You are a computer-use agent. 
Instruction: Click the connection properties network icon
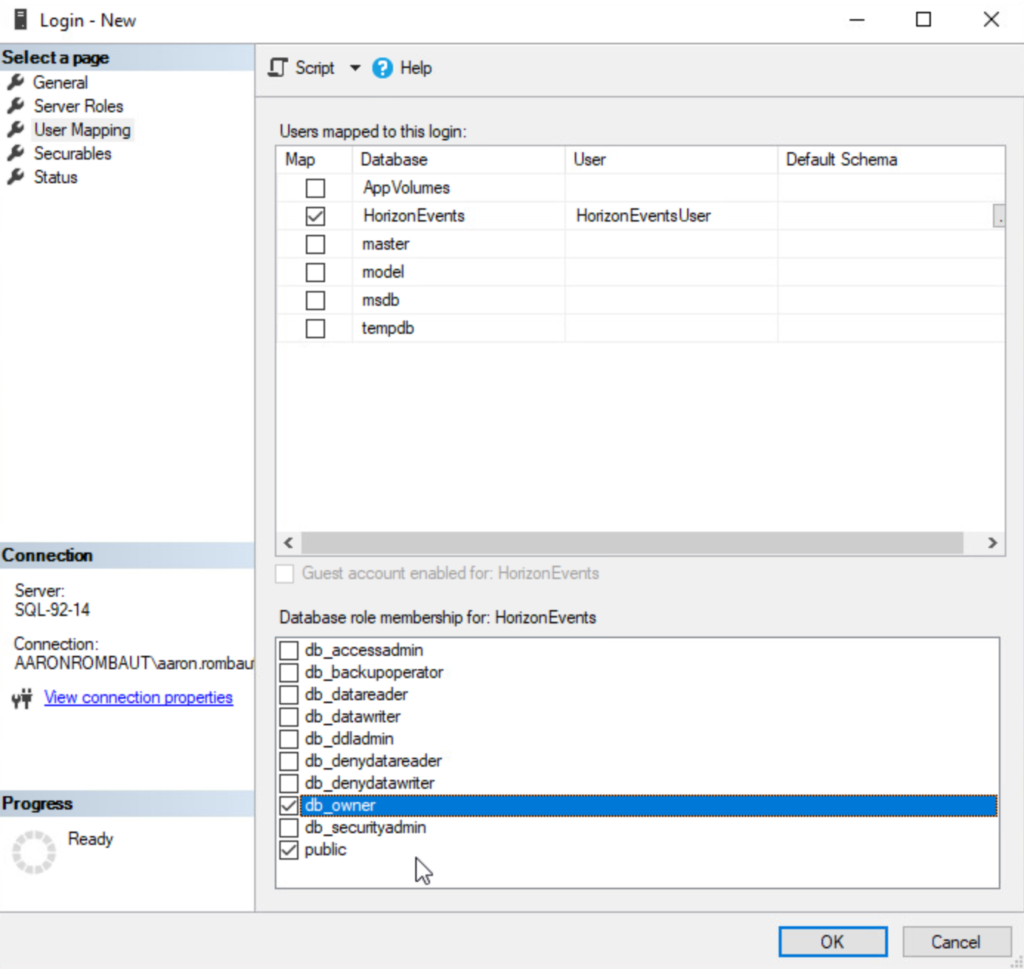pyautogui.click(x=22, y=698)
